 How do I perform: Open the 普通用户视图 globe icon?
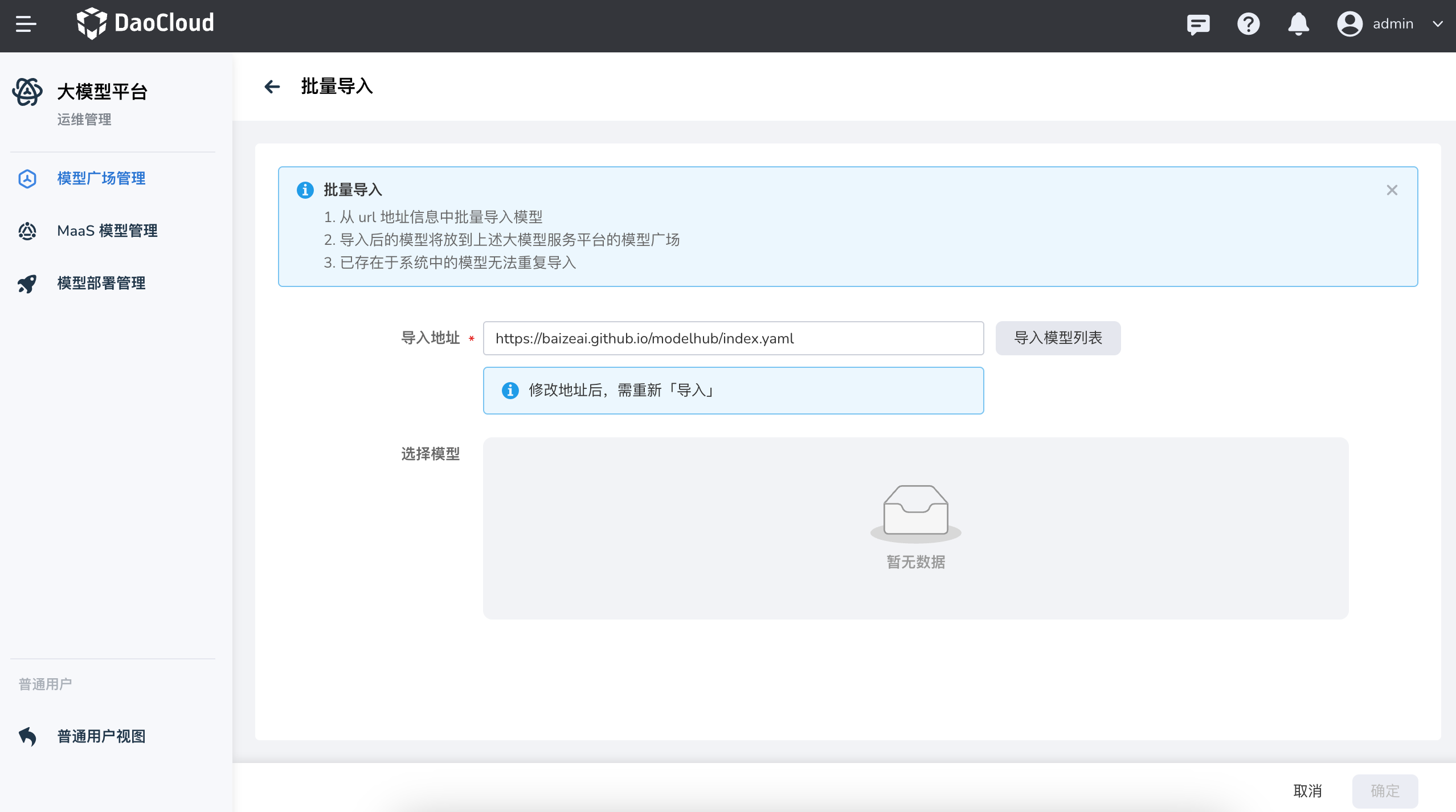[27, 736]
